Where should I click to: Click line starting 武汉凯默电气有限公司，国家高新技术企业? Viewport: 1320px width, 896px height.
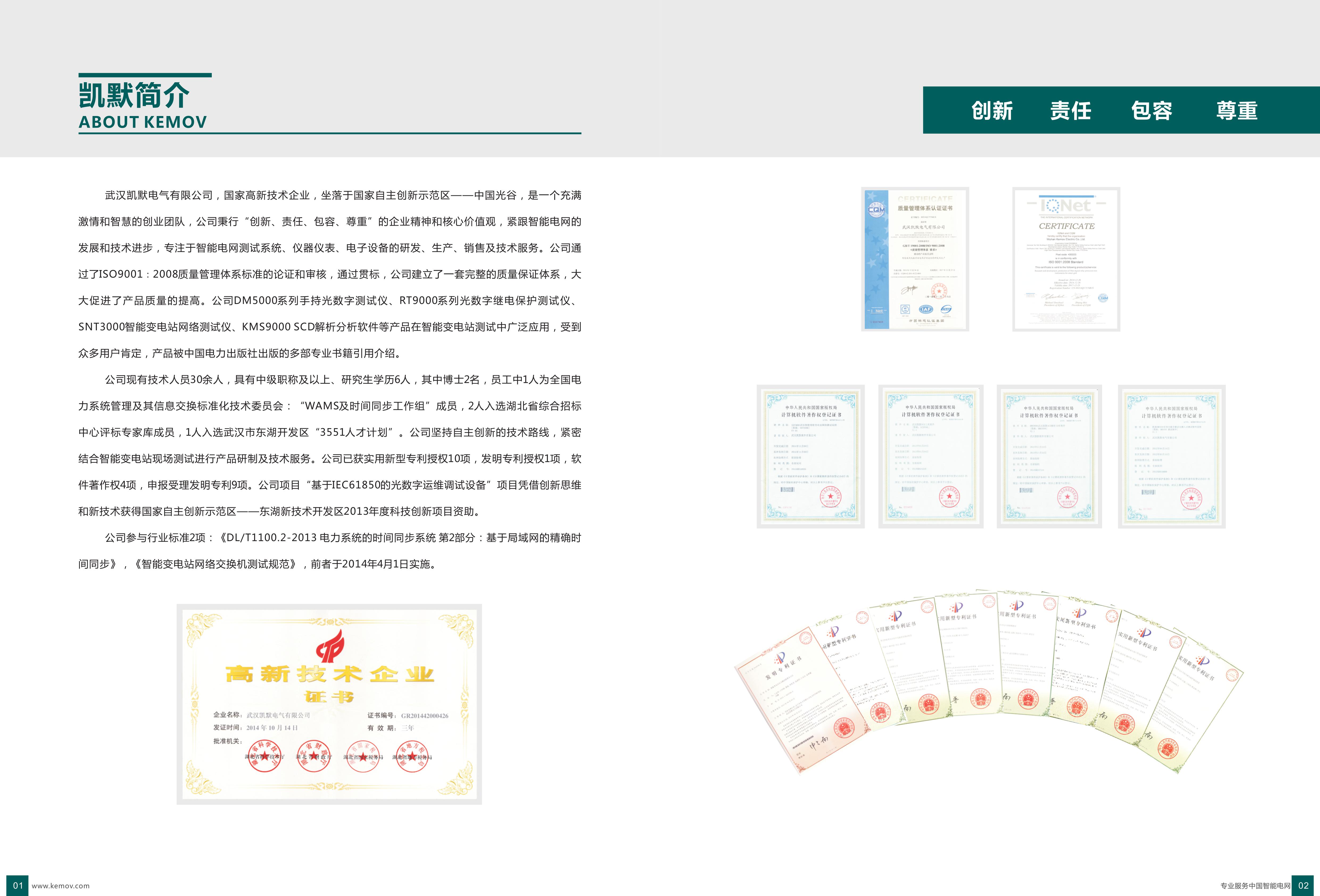[x=343, y=195]
